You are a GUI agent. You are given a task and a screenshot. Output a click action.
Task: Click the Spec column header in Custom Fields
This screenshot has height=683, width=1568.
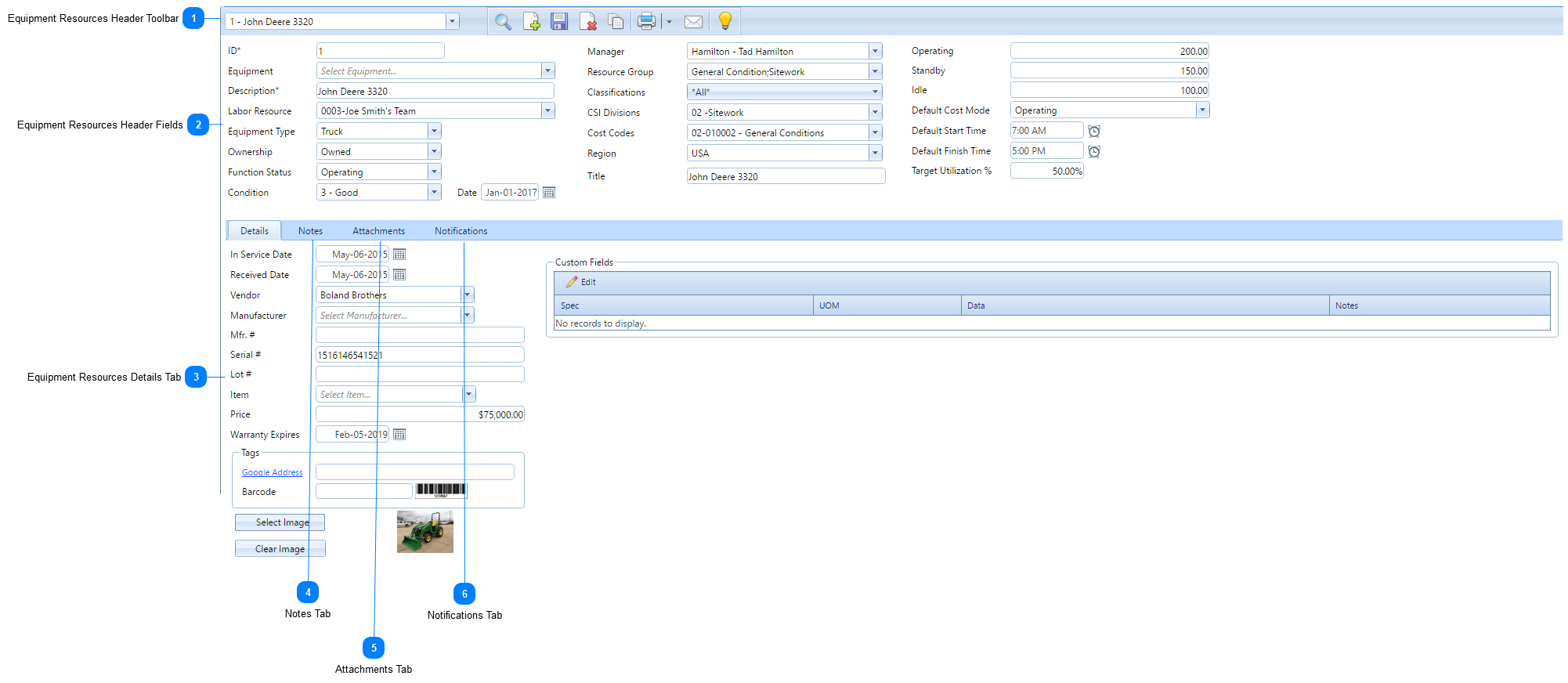tap(684, 305)
